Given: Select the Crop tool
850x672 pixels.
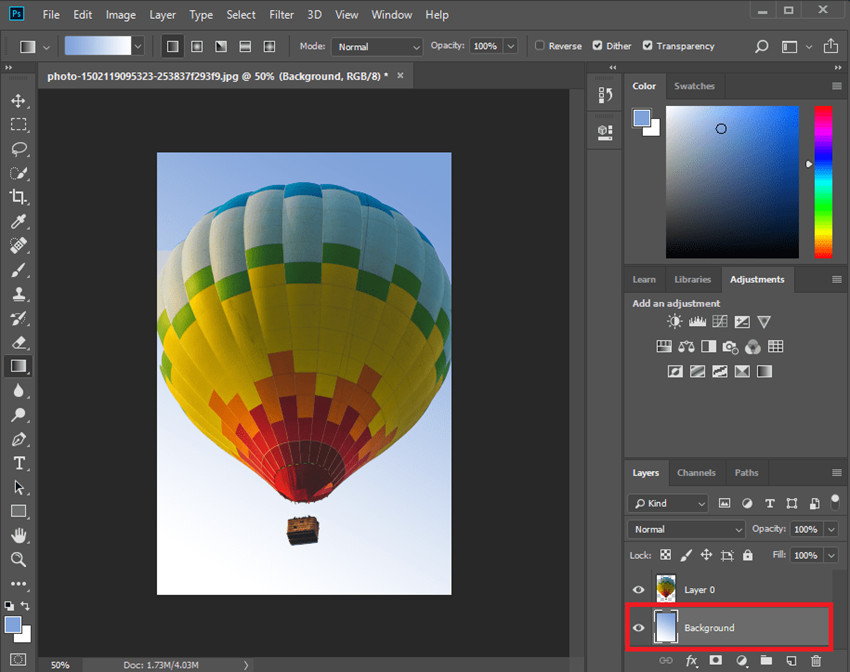Looking at the screenshot, I should tap(18, 197).
